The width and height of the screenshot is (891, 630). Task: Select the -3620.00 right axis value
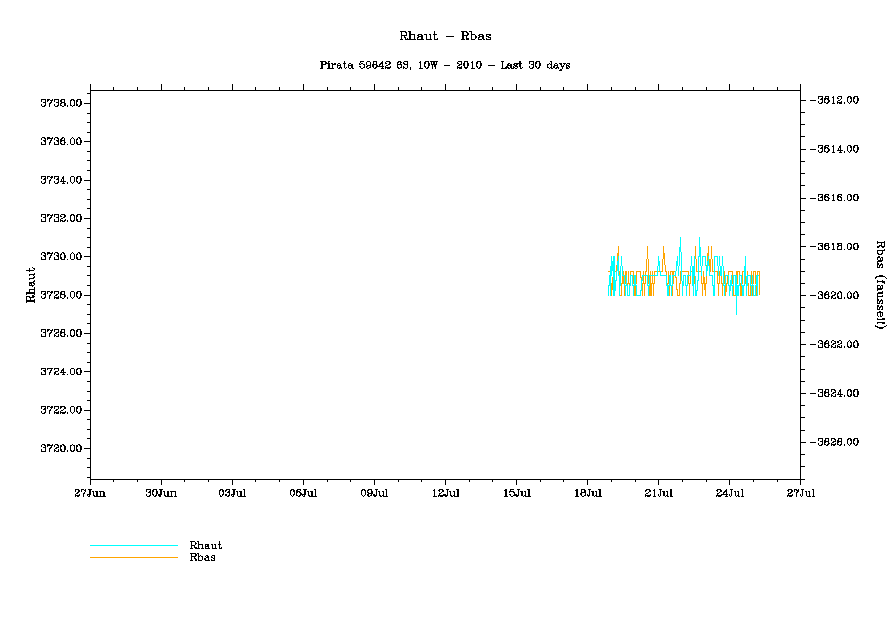(832, 295)
